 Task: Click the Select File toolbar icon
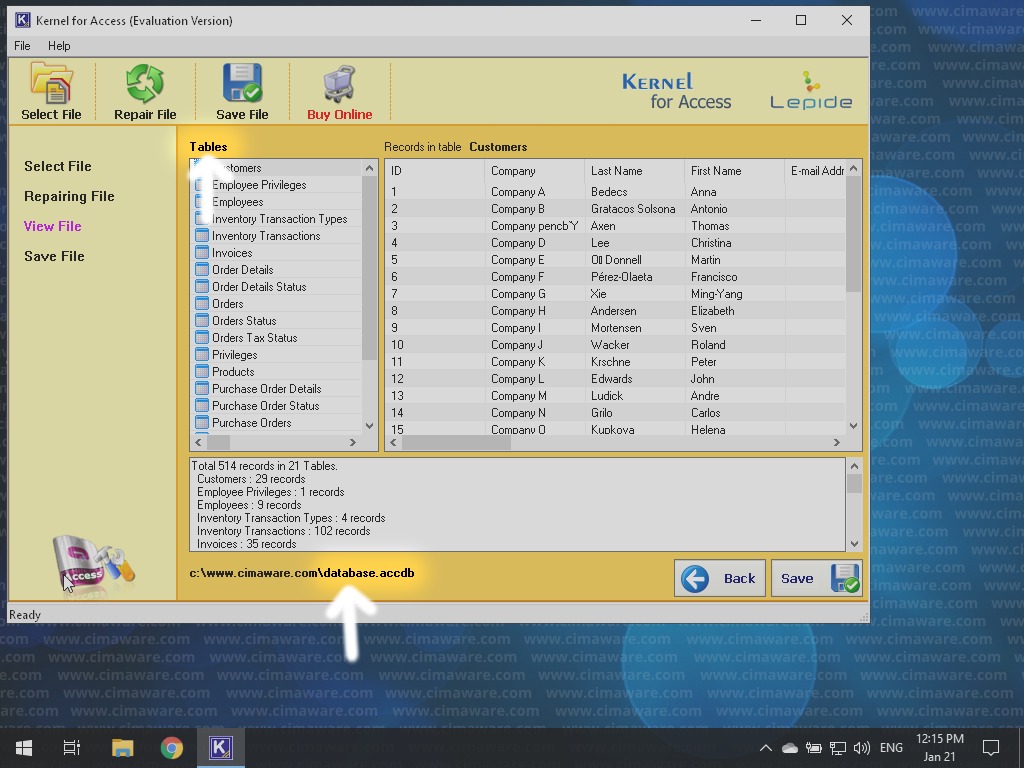[x=51, y=84]
